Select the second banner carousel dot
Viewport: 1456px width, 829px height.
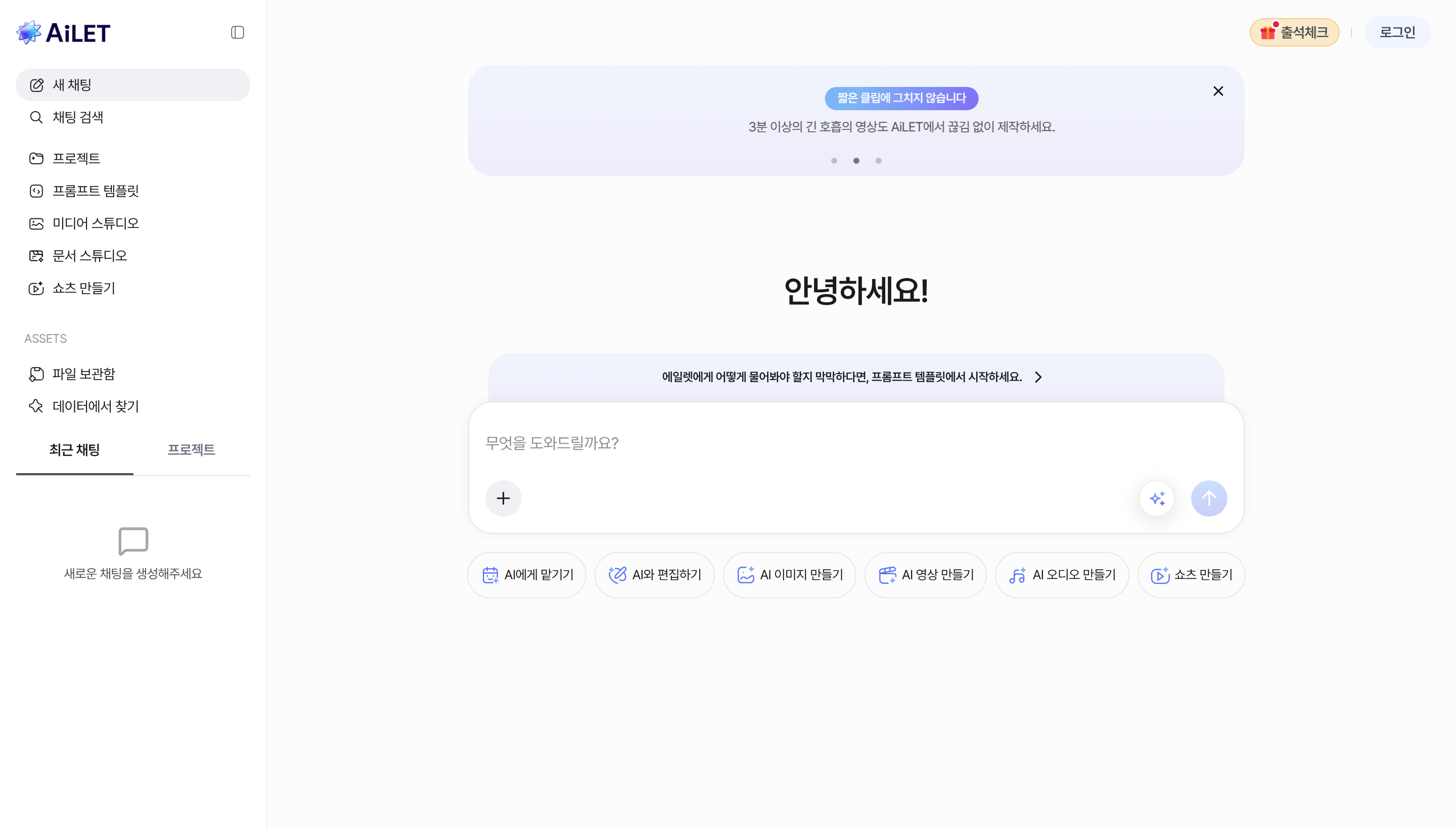(x=856, y=161)
